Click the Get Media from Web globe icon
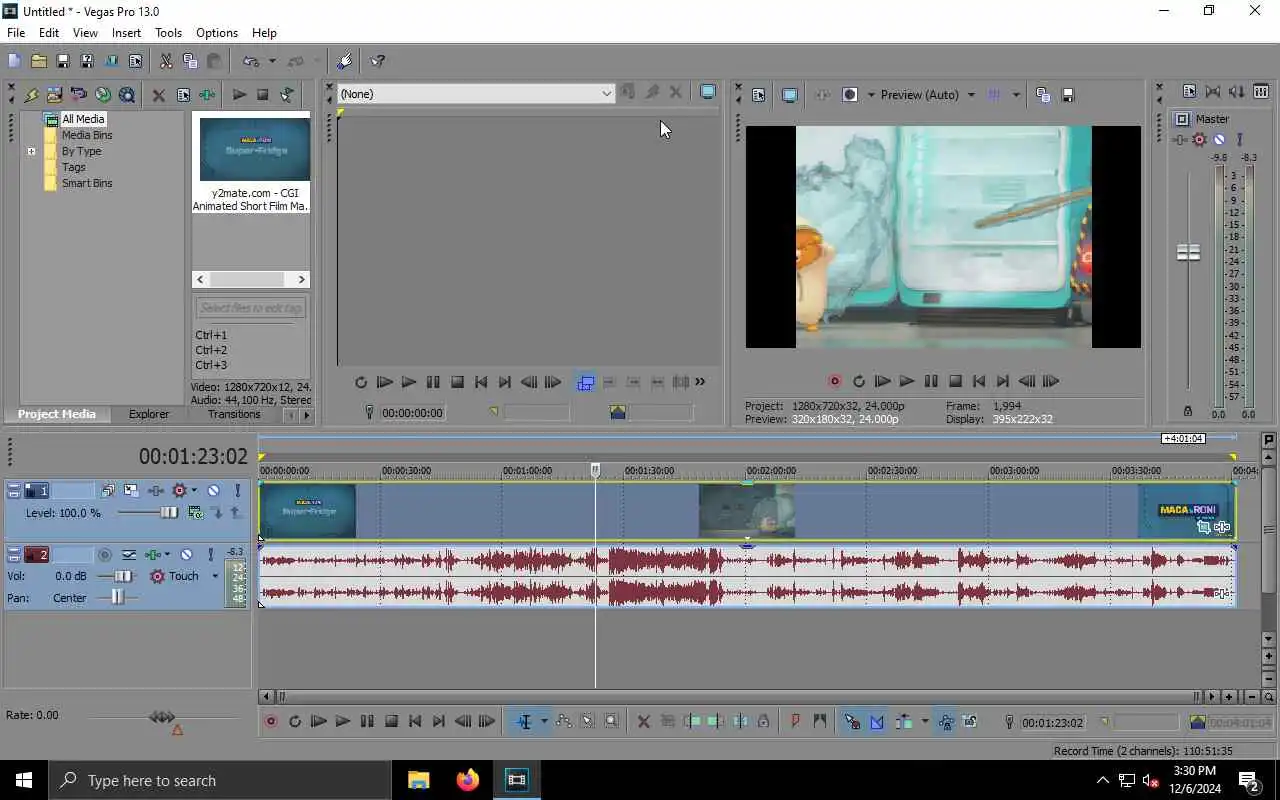This screenshot has width=1280, height=800. pyautogui.click(x=103, y=95)
